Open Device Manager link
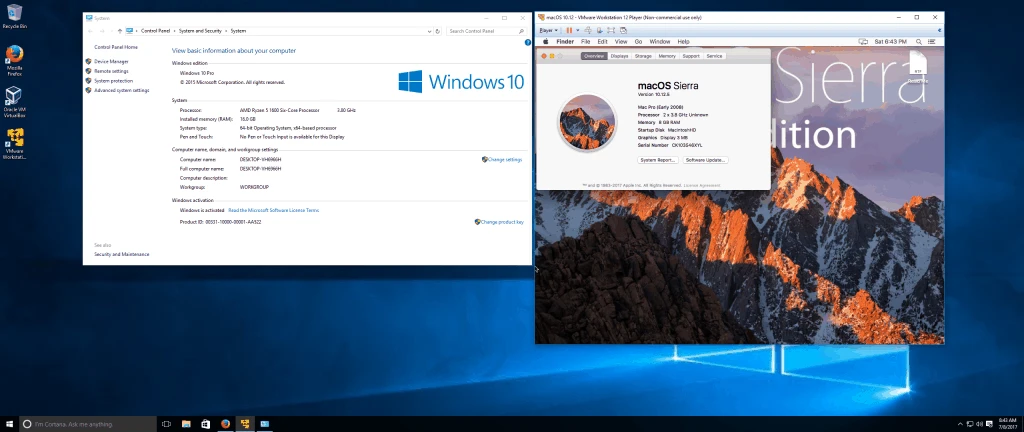This screenshot has width=1024, height=432. pyautogui.click(x=111, y=61)
